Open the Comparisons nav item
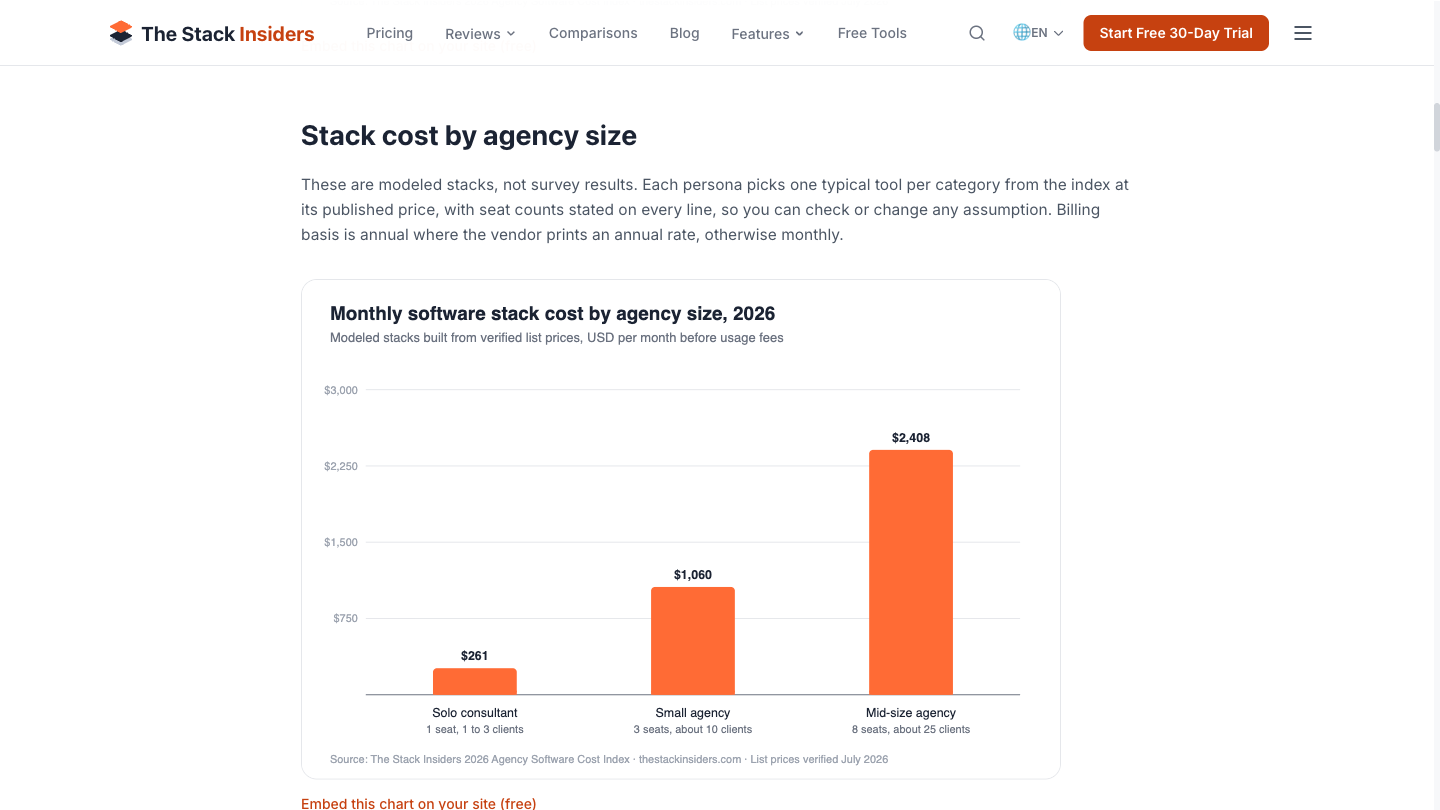This screenshot has height=810, width=1440. pyautogui.click(x=593, y=33)
